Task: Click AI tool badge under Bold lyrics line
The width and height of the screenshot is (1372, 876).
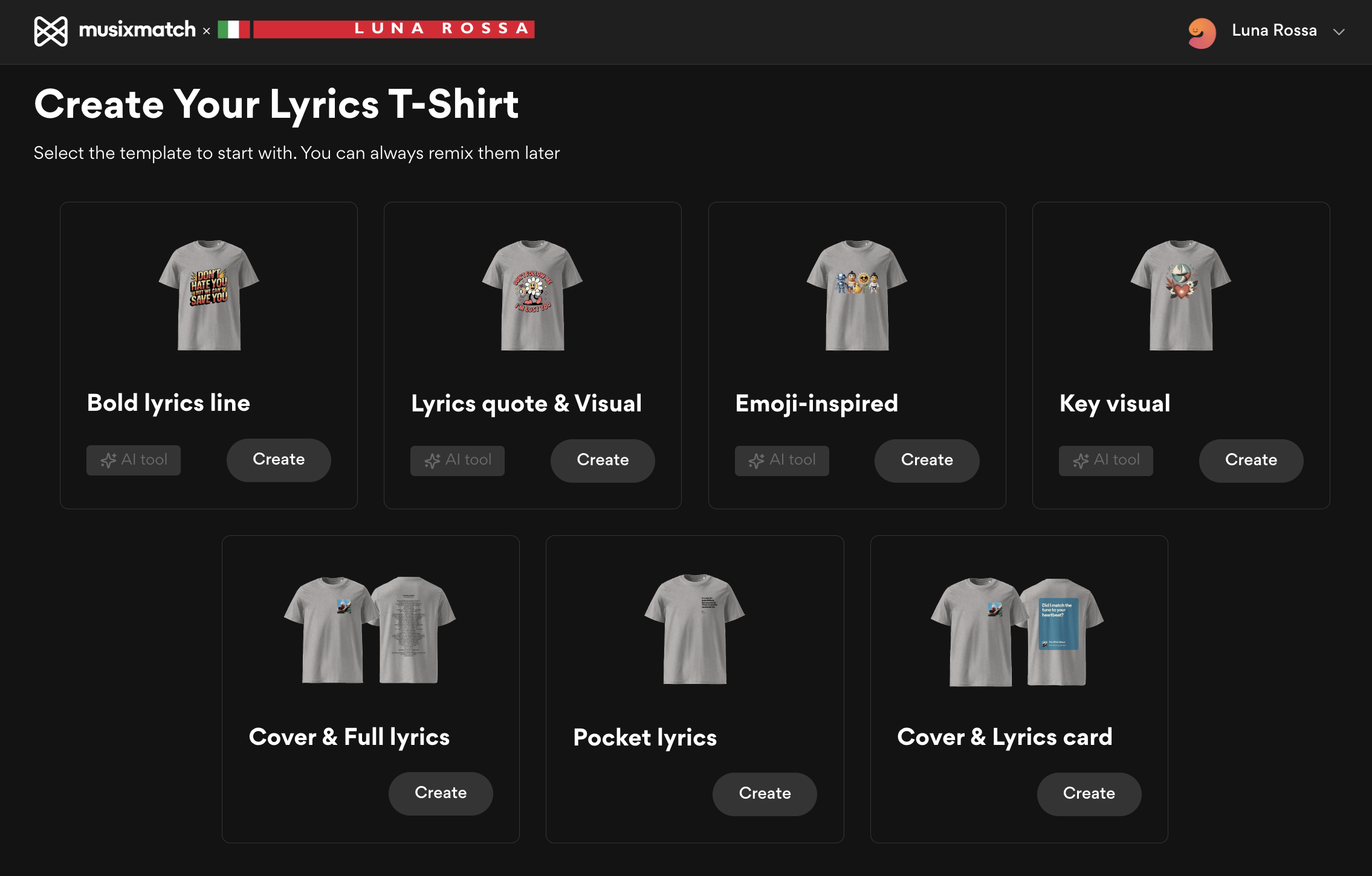Action: 134,460
